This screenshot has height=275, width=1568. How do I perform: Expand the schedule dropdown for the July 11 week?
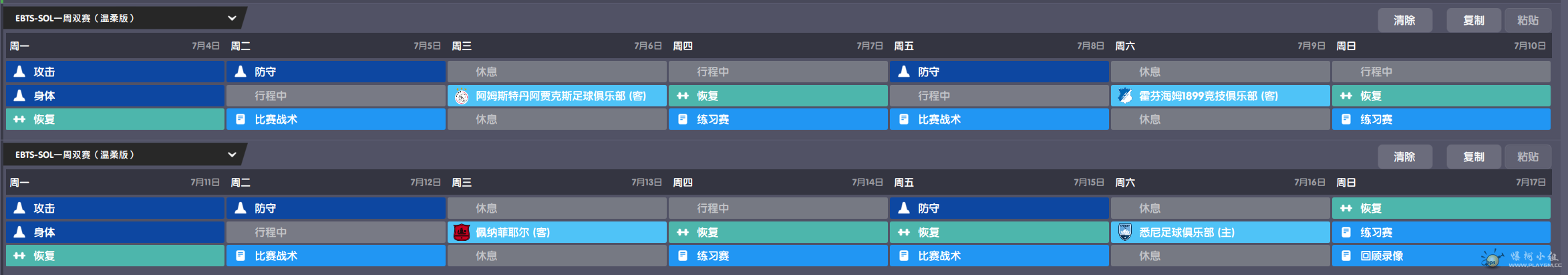coord(232,155)
